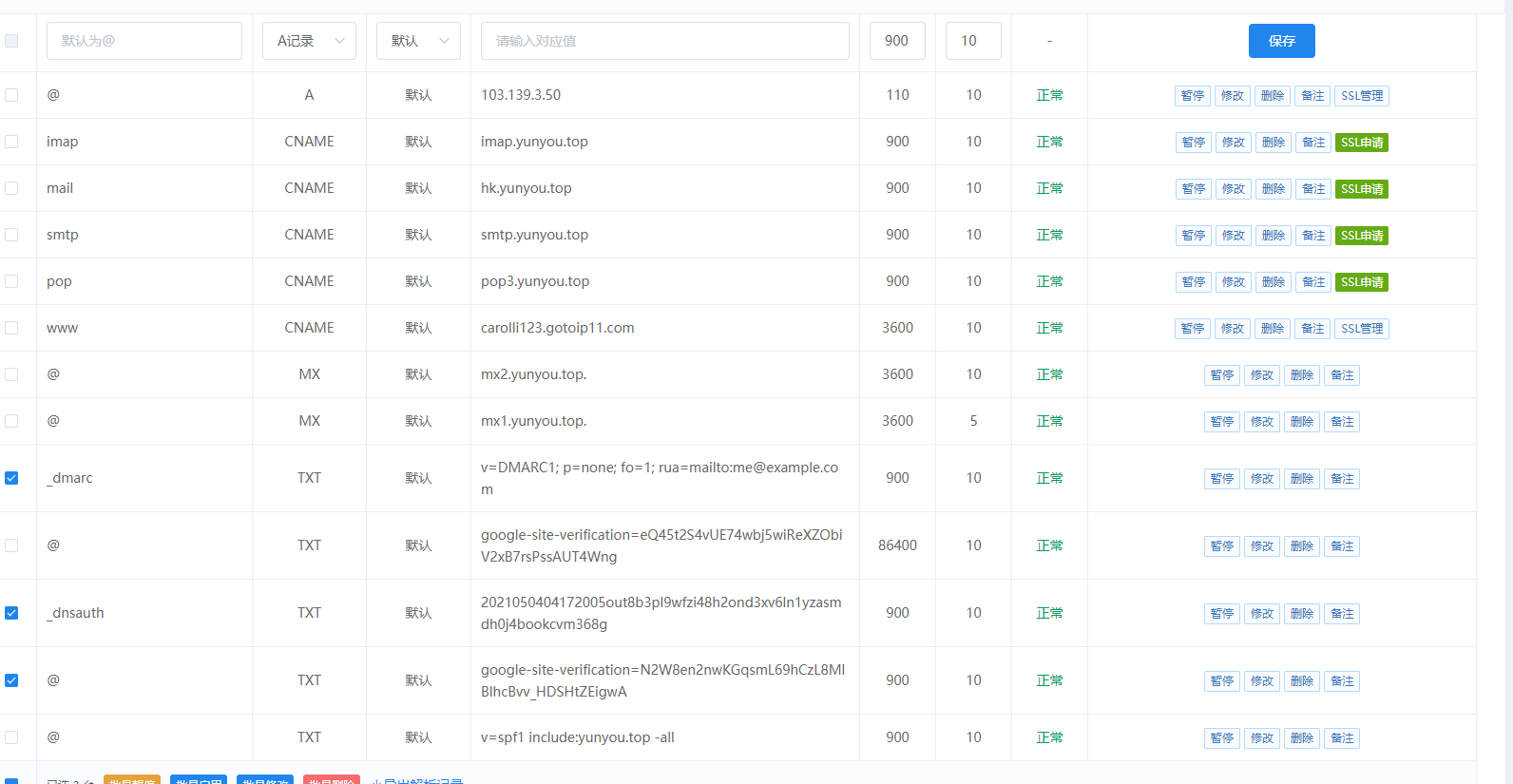1513x784 pixels.
Task: Deselect the _dnsauth record checkbox
Action: (x=11, y=613)
